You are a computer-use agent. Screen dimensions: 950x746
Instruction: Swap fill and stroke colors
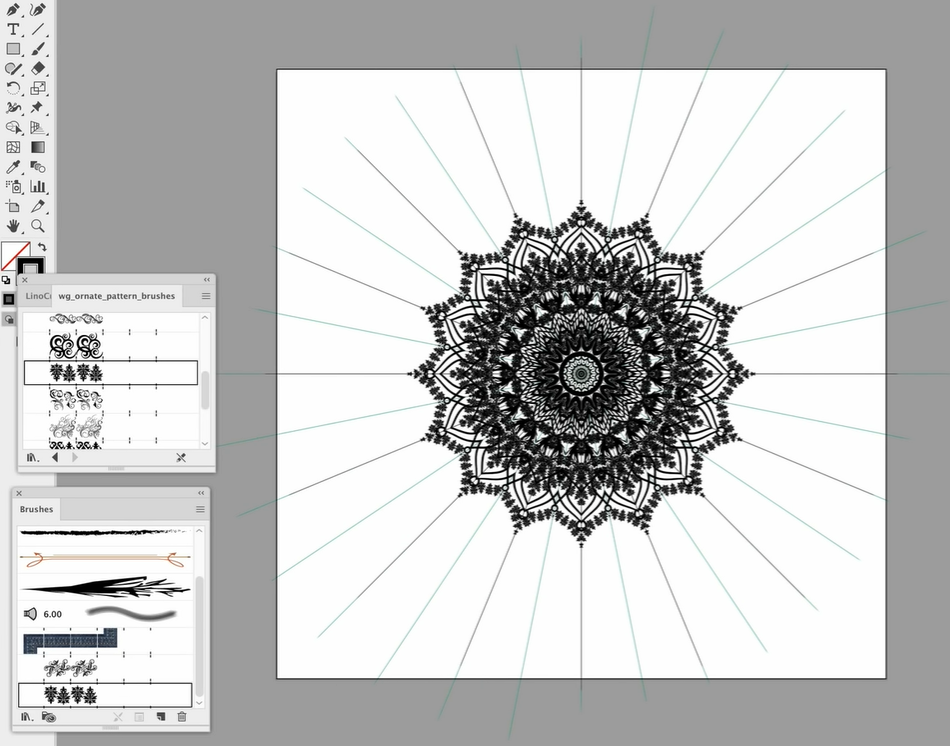point(42,247)
